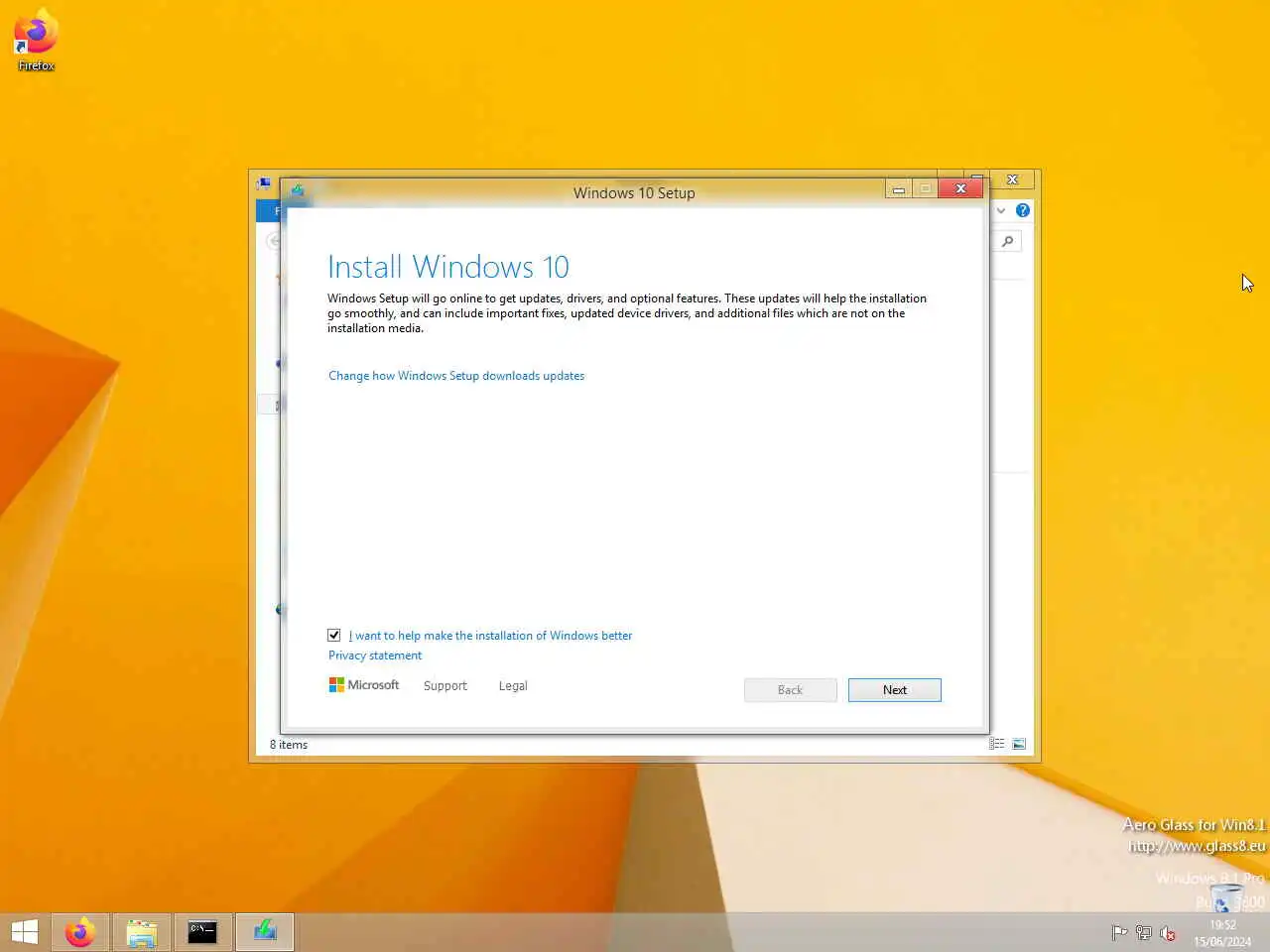
Task: Open the Privacy statement link
Action: pos(375,655)
